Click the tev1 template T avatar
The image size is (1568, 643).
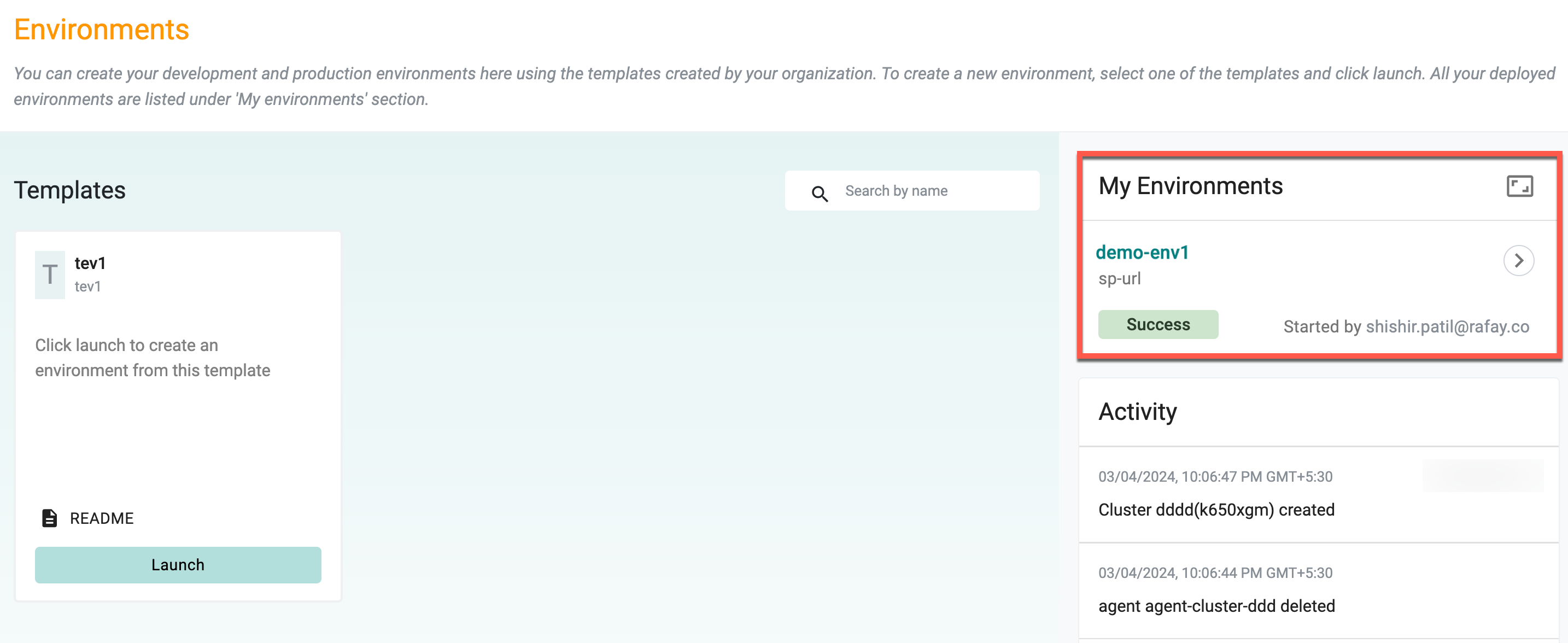(x=50, y=274)
